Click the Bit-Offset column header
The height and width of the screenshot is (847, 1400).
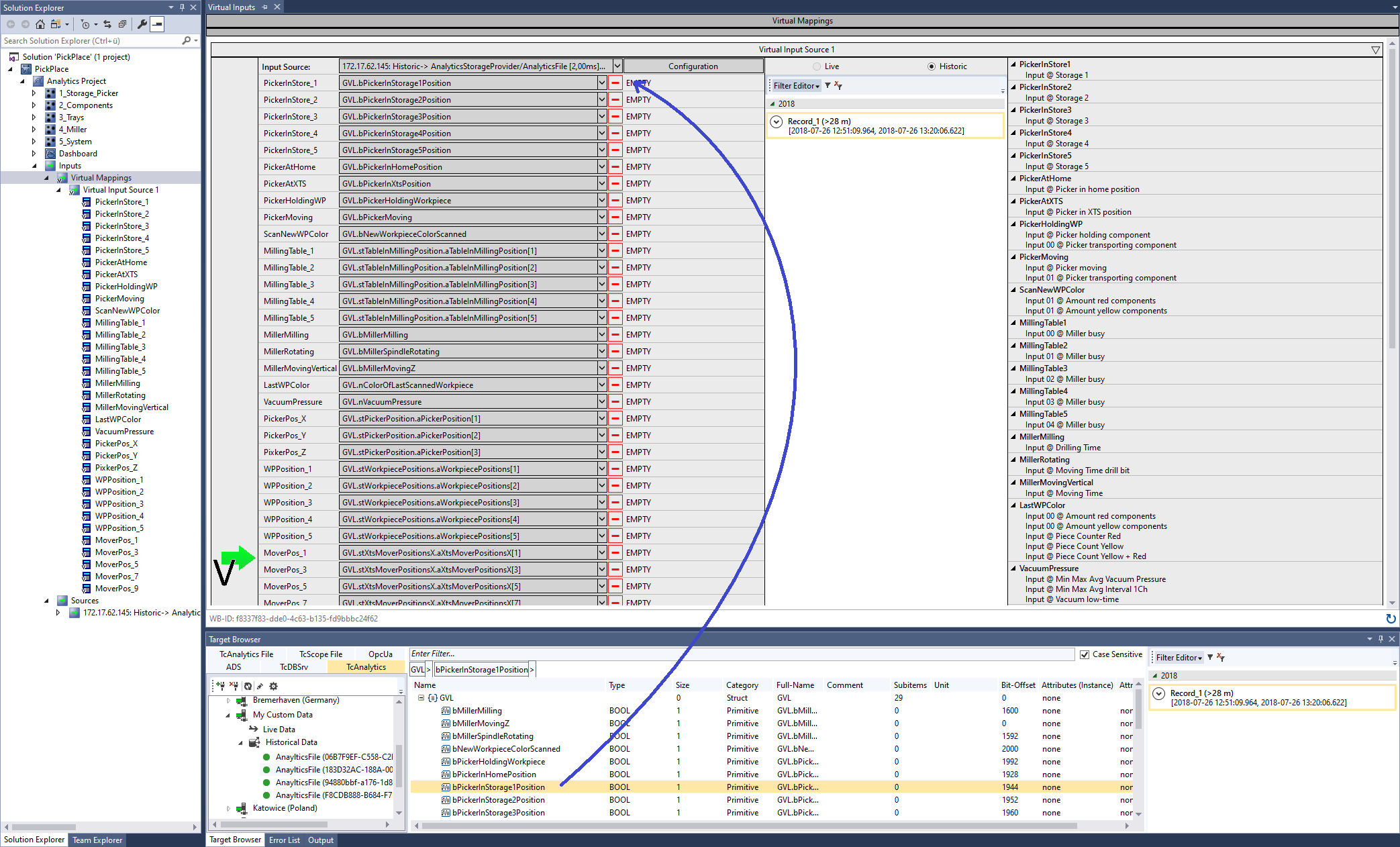click(x=1018, y=685)
